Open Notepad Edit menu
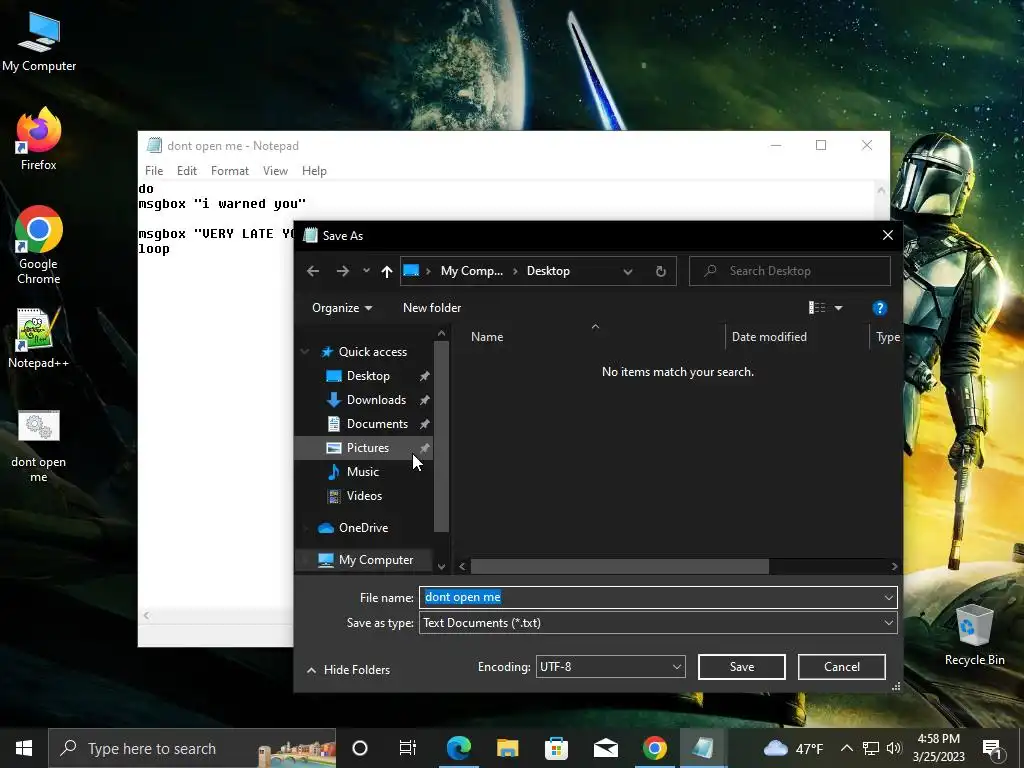 [x=187, y=170]
